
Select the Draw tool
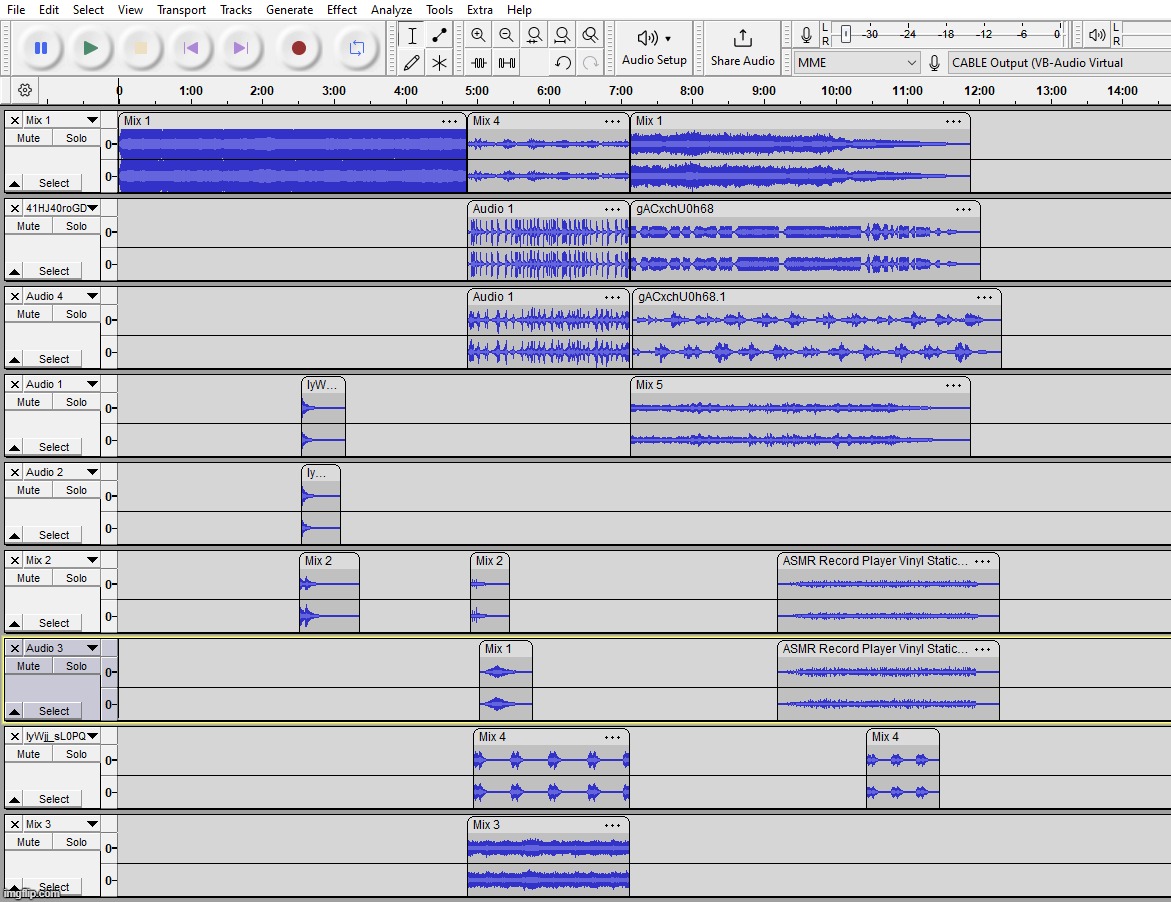click(410, 62)
